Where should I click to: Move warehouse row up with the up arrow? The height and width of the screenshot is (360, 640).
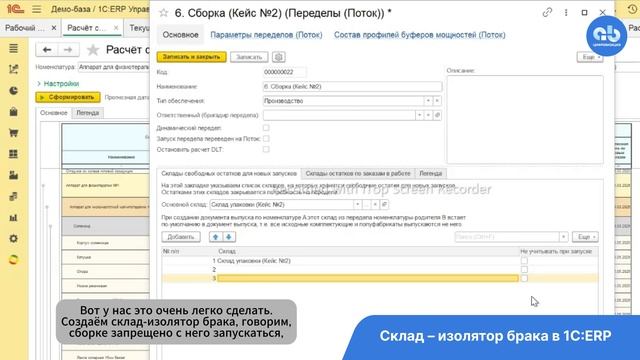point(216,237)
